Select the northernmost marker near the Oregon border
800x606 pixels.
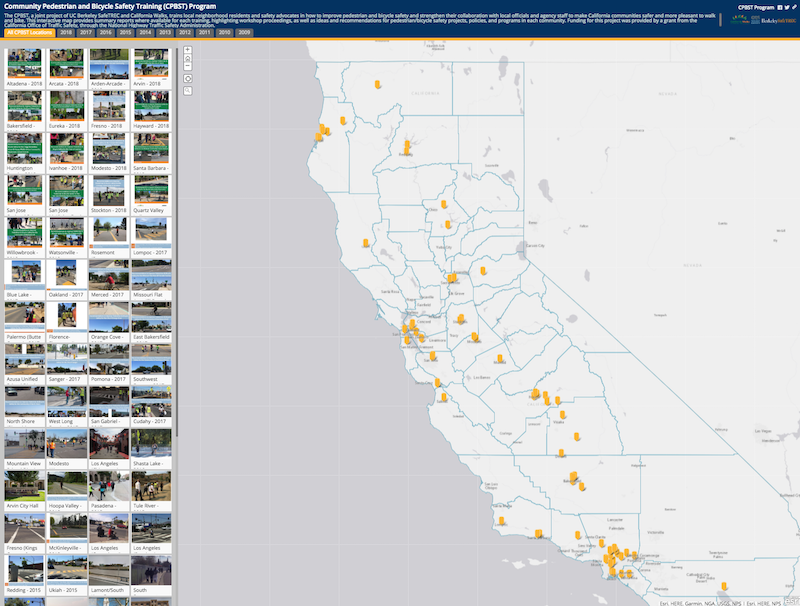[378, 84]
